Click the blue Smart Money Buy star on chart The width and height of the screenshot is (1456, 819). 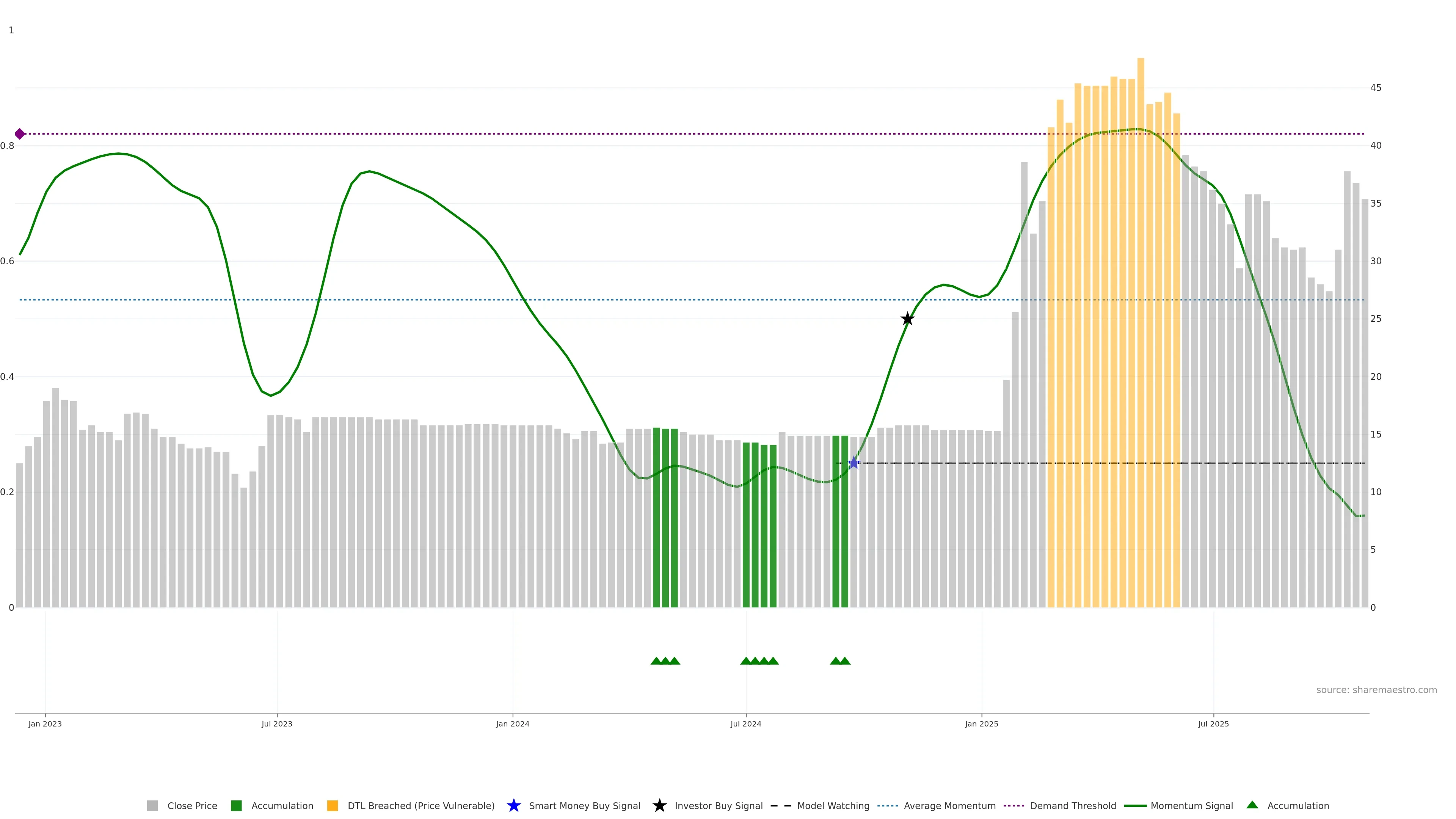pos(854,463)
